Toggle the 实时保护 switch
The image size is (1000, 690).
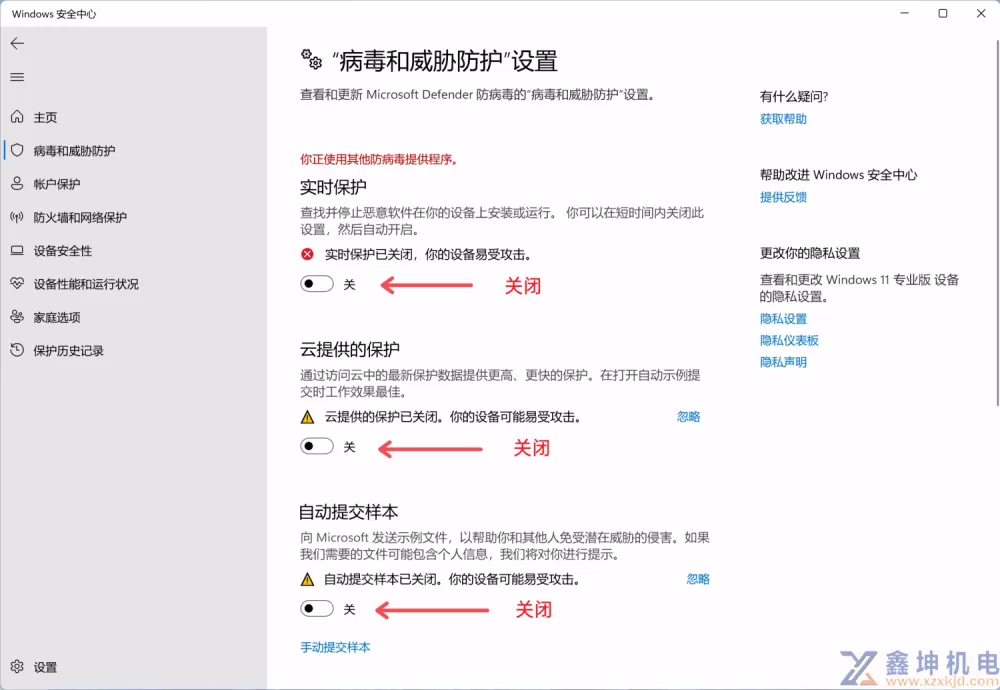317,284
